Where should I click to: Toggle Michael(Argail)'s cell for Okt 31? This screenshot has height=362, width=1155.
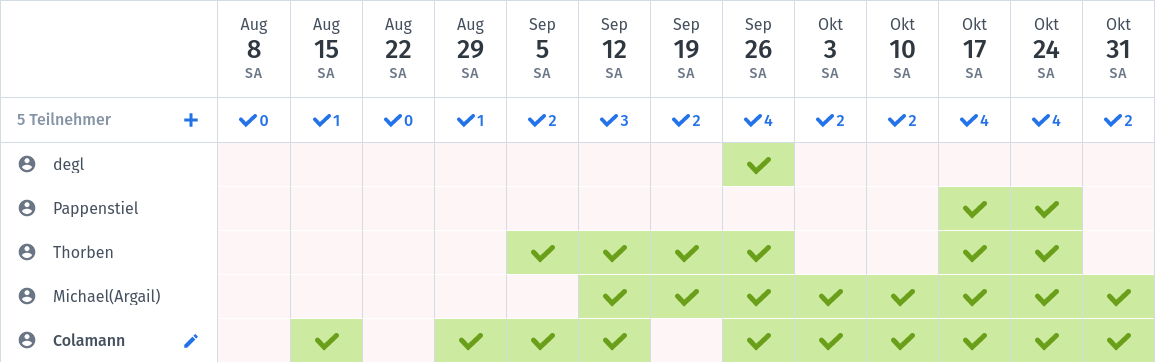1119,296
